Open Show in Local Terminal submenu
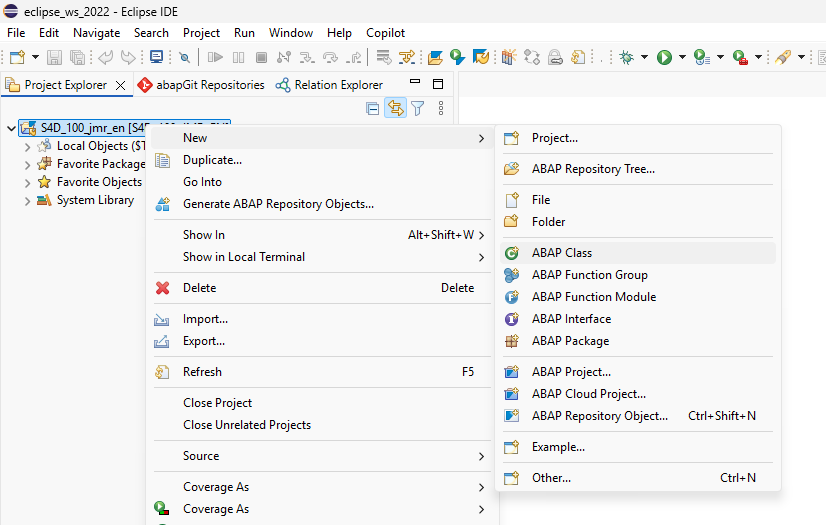 (322, 257)
